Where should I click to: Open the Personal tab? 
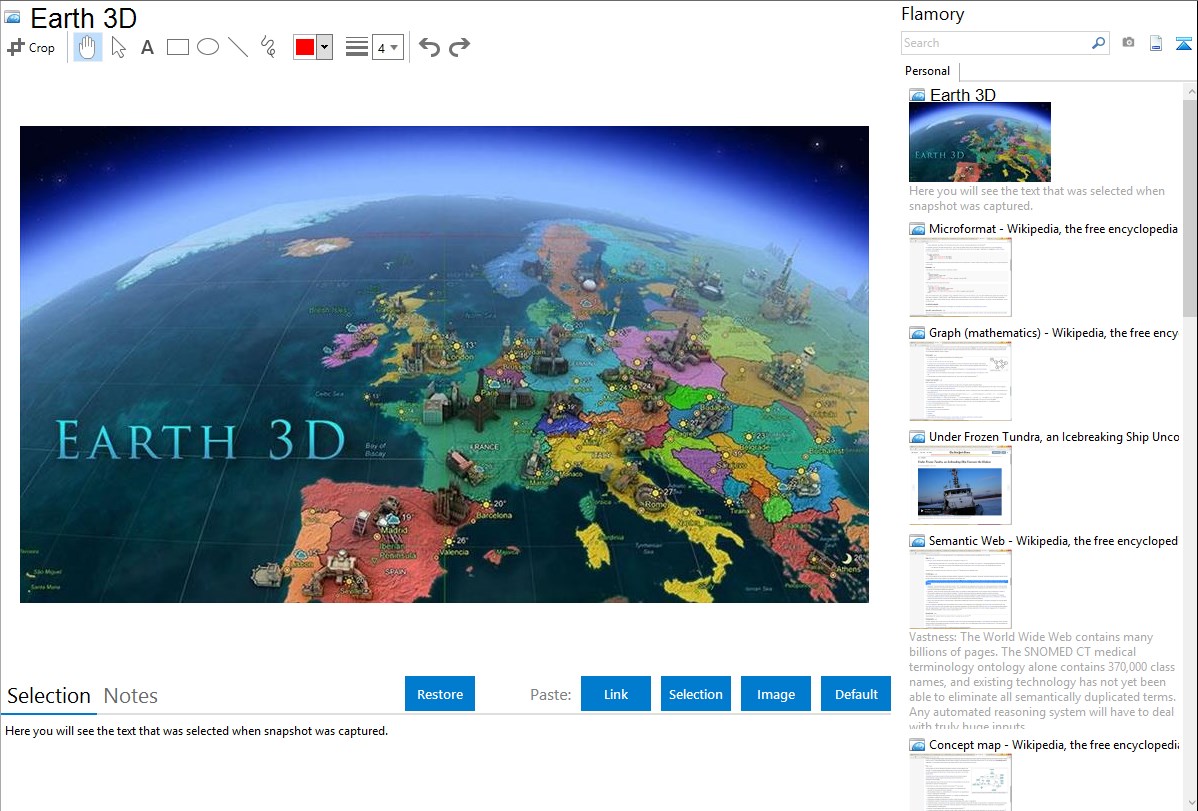927,71
